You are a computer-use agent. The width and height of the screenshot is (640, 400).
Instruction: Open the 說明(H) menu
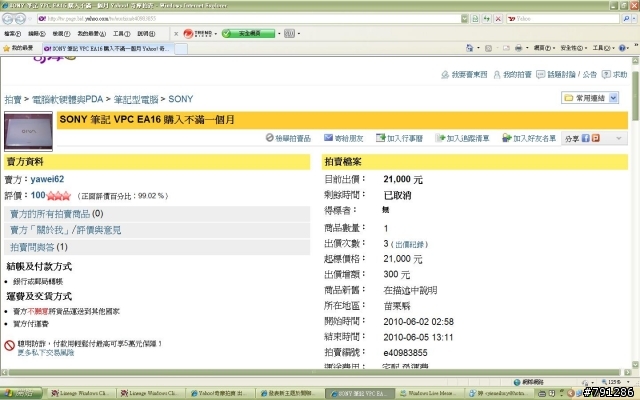(146, 34)
